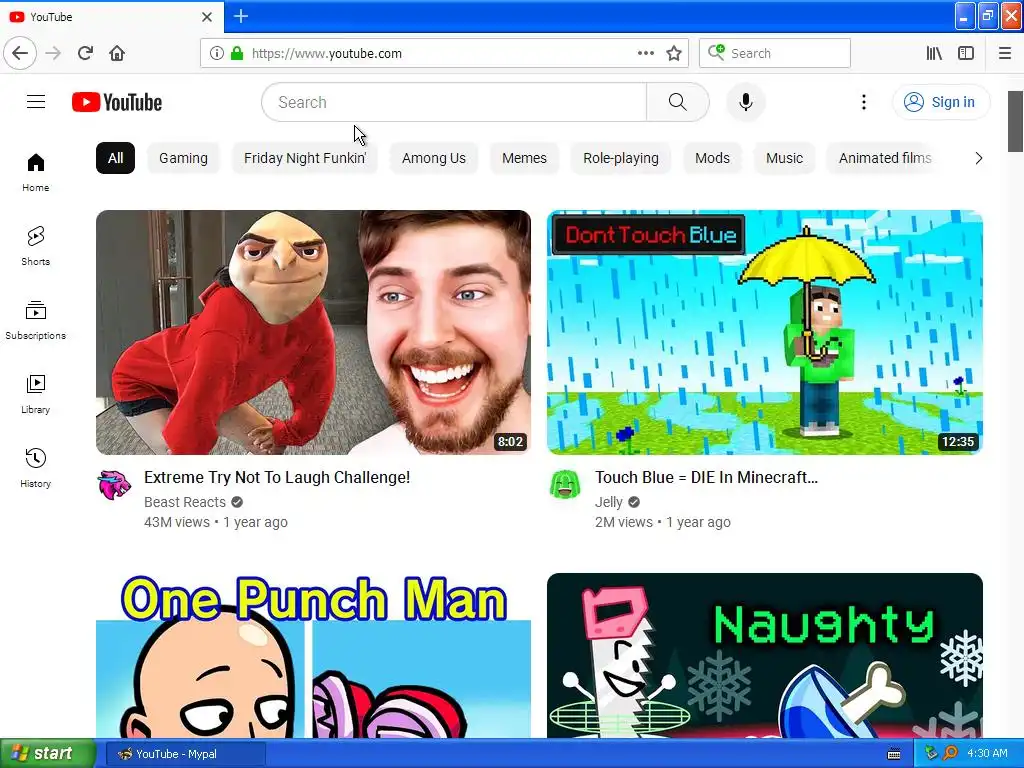Screen dimensions: 1024x768
Task: Show site information icon in address bar
Action: [216, 53]
